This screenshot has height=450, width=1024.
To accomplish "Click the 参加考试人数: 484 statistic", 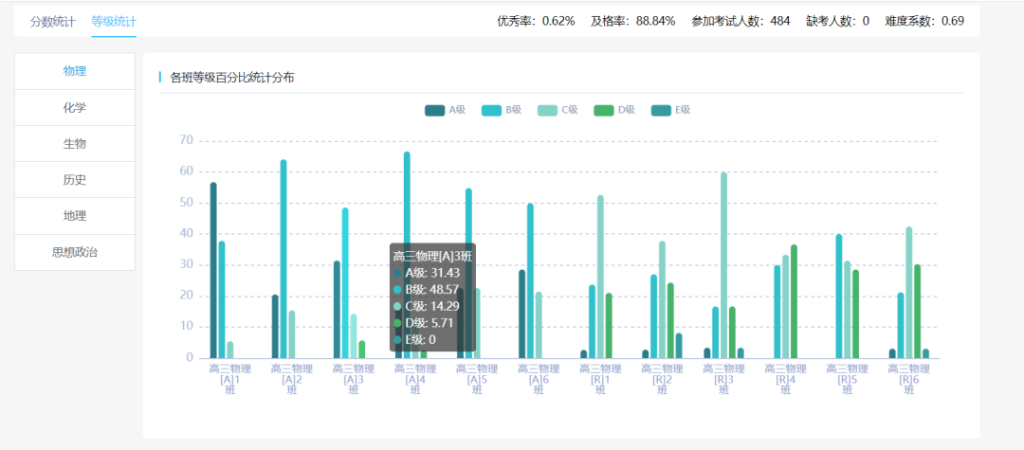I will click(x=741, y=22).
